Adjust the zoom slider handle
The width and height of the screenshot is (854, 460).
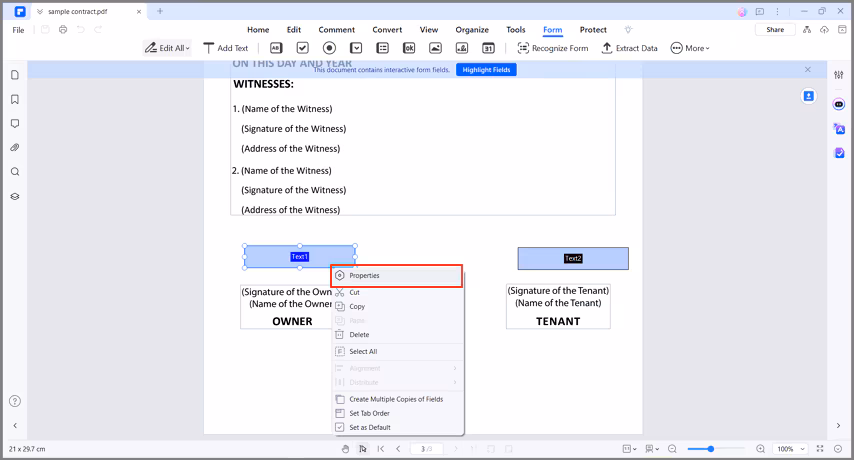(711, 449)
